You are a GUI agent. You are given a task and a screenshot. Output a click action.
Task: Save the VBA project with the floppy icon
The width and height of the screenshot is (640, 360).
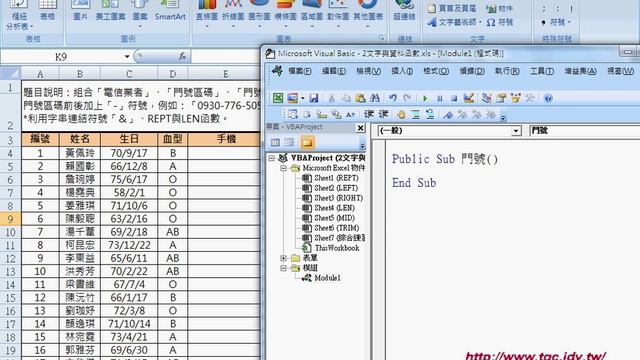click(x=313, y=98)
